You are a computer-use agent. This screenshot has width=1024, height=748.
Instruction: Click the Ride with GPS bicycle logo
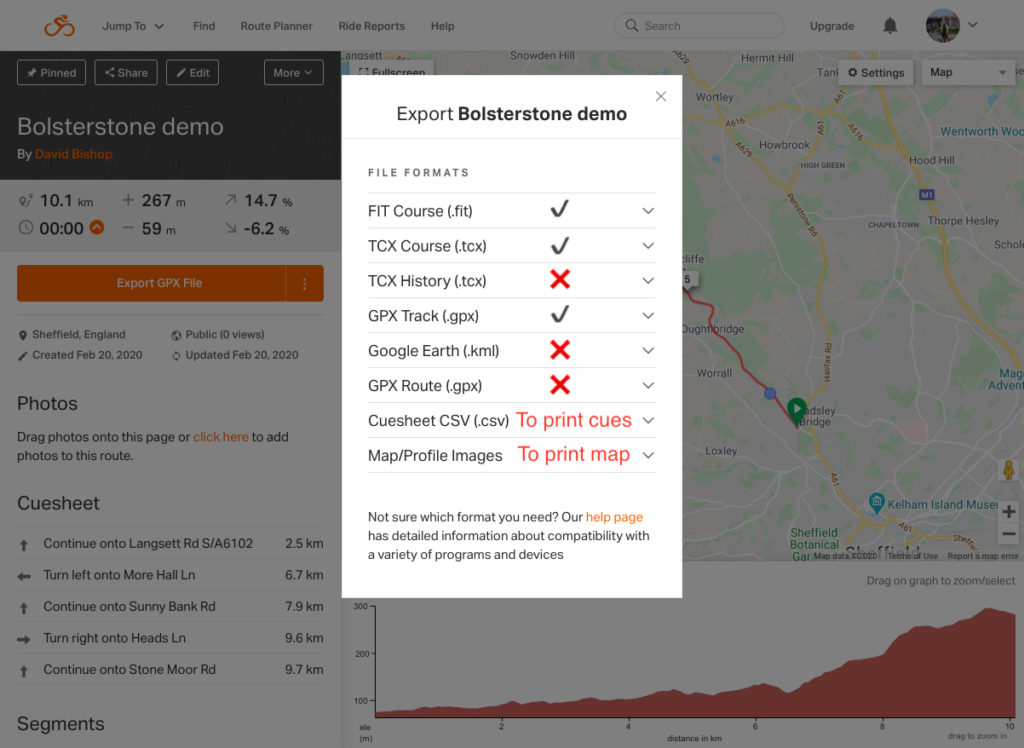[59, 26]
